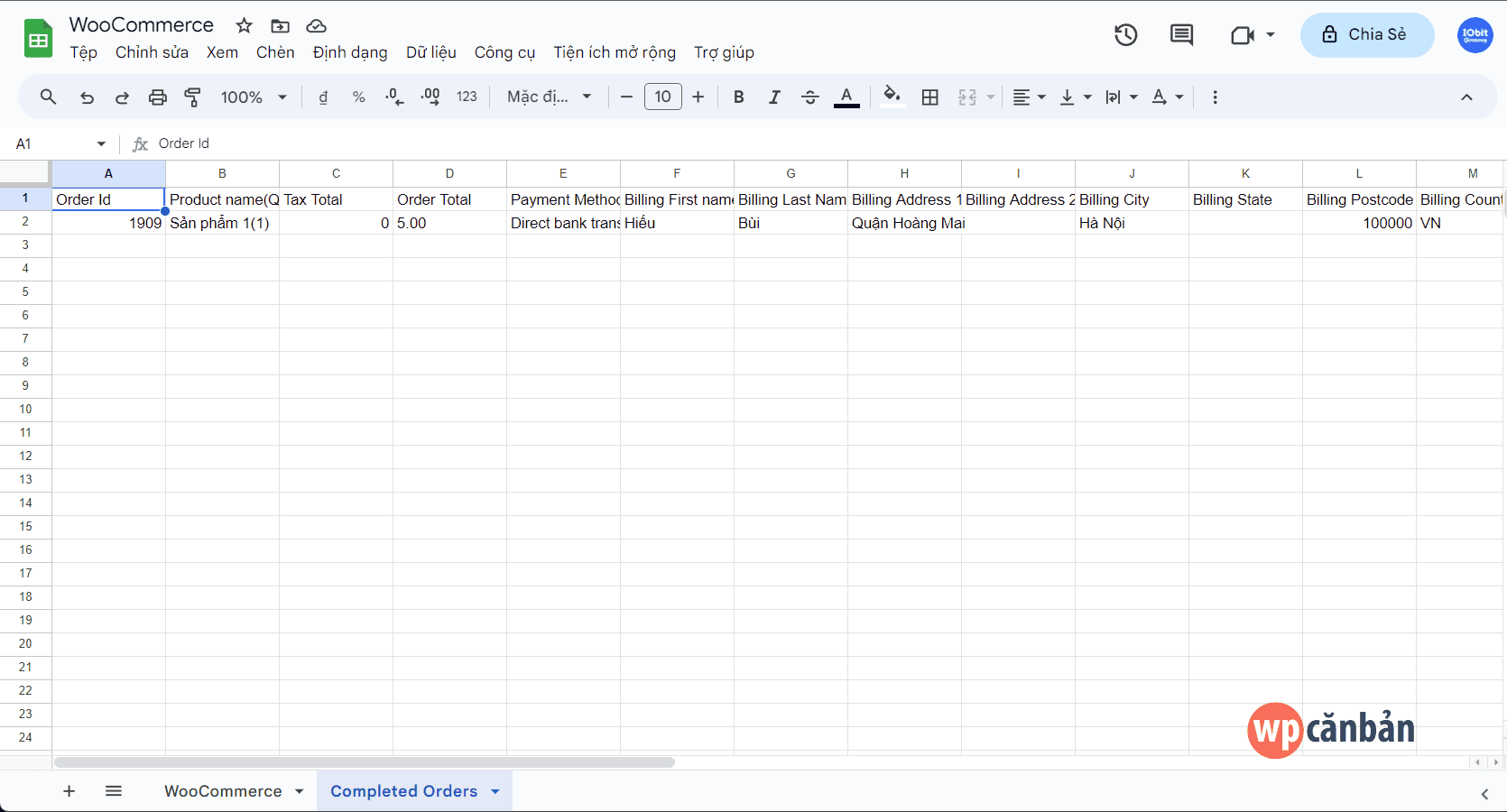Undo the last action
The height and width of the screenshot is (812, 1507).
click(x=87, y=97)
